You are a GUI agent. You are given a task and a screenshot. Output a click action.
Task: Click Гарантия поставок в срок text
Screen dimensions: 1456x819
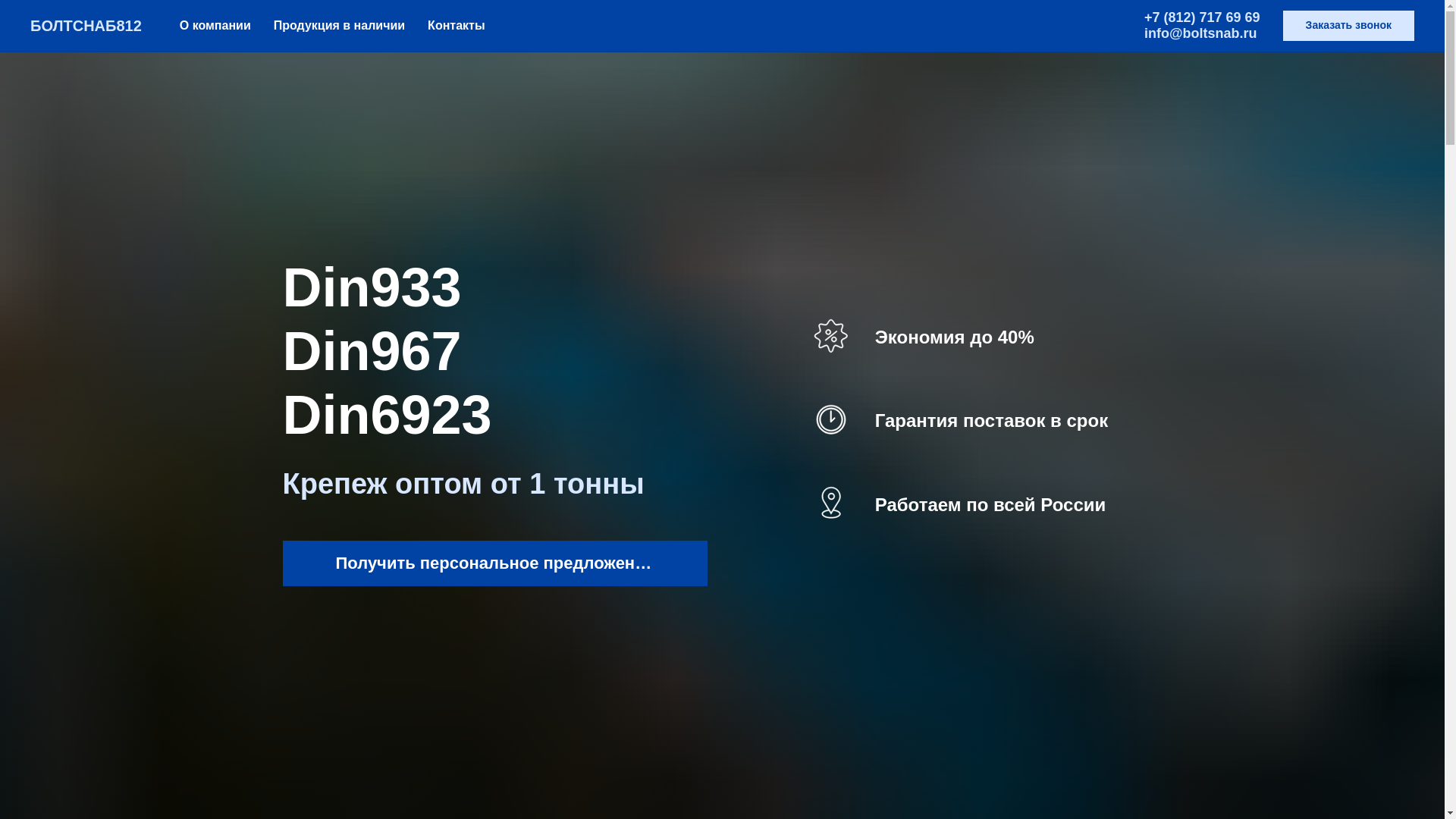(992, 421)
